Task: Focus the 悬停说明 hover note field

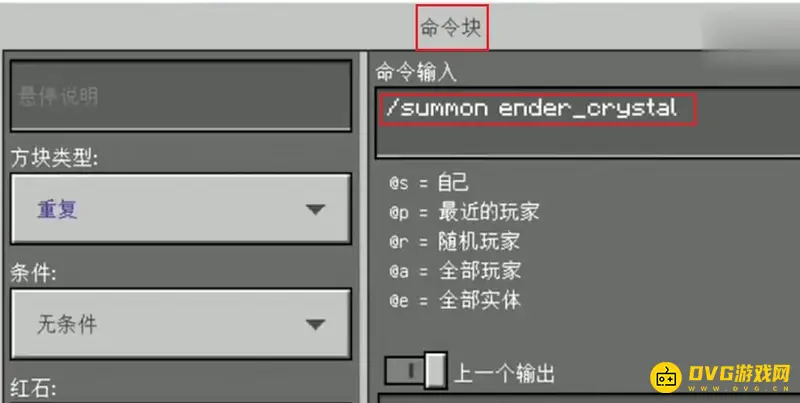Action: (181, 95)
